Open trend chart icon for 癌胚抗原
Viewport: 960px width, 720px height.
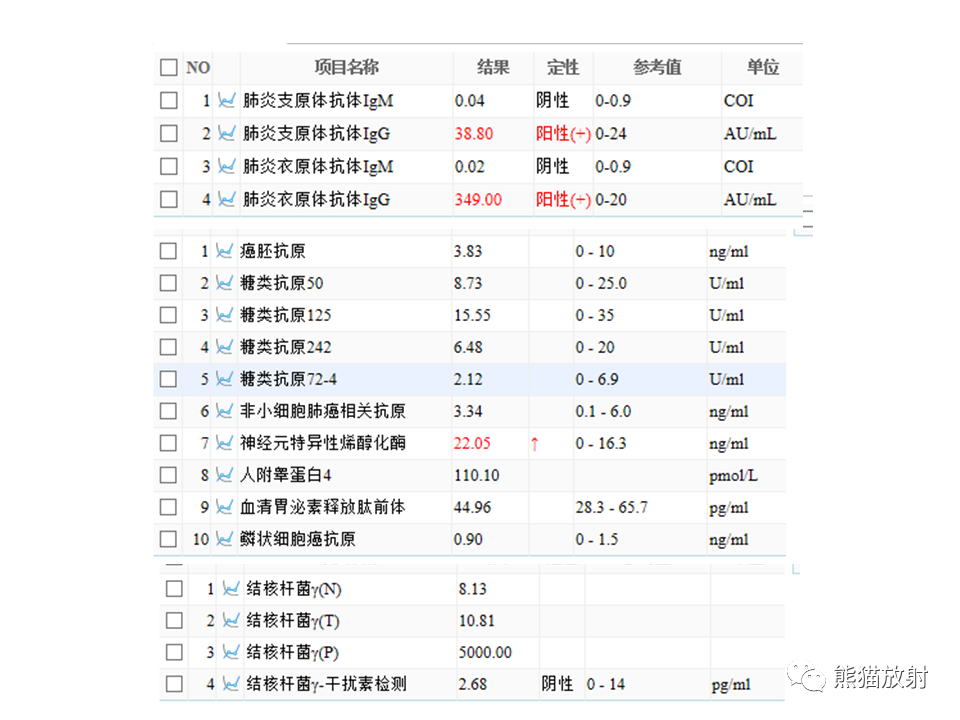click(225, 251)
